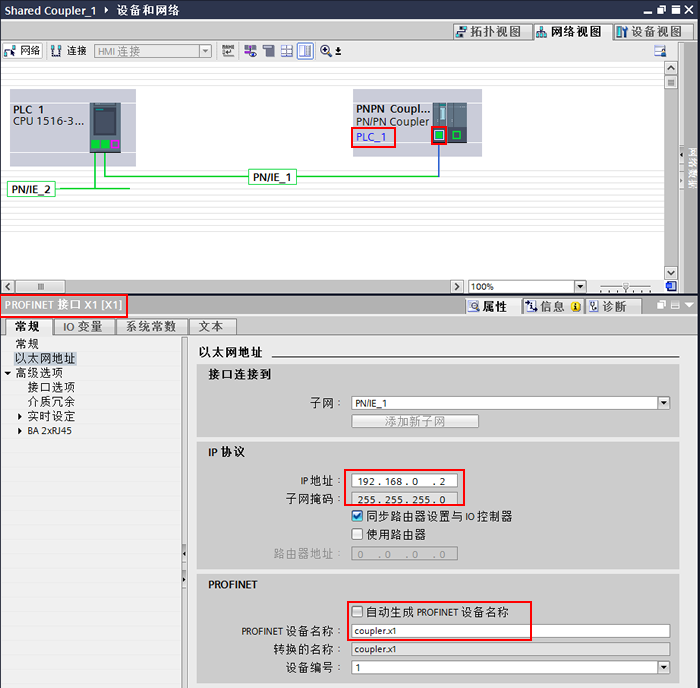The height and width of the screenshot is (688, 700).
Task: Select 常规 in the navigation tree
Action: pyautogui.click(x=27, y=344)
